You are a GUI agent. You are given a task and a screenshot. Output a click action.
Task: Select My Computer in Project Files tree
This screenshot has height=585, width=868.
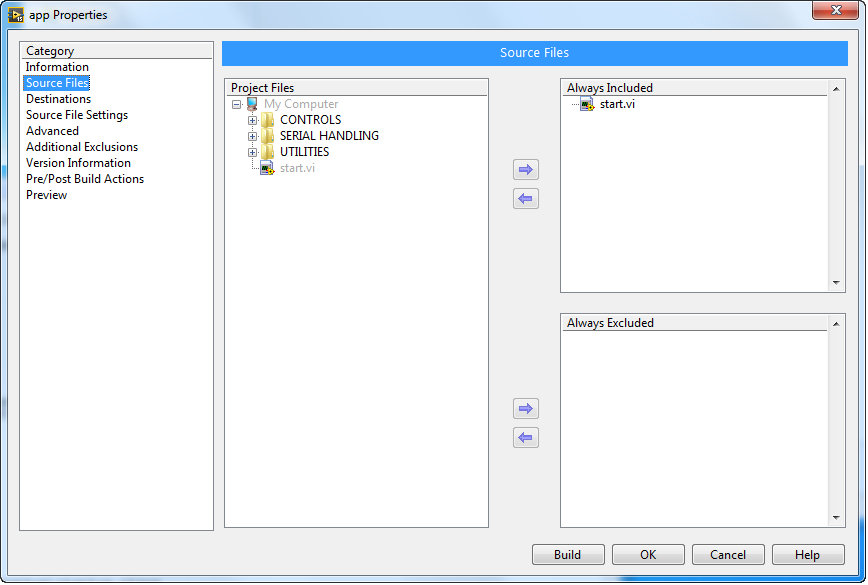[301, 104]
